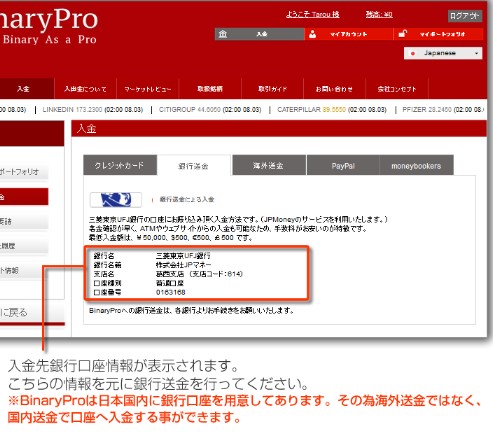
Task: Select the 銀行送金 tab
Action: point(194,166)
